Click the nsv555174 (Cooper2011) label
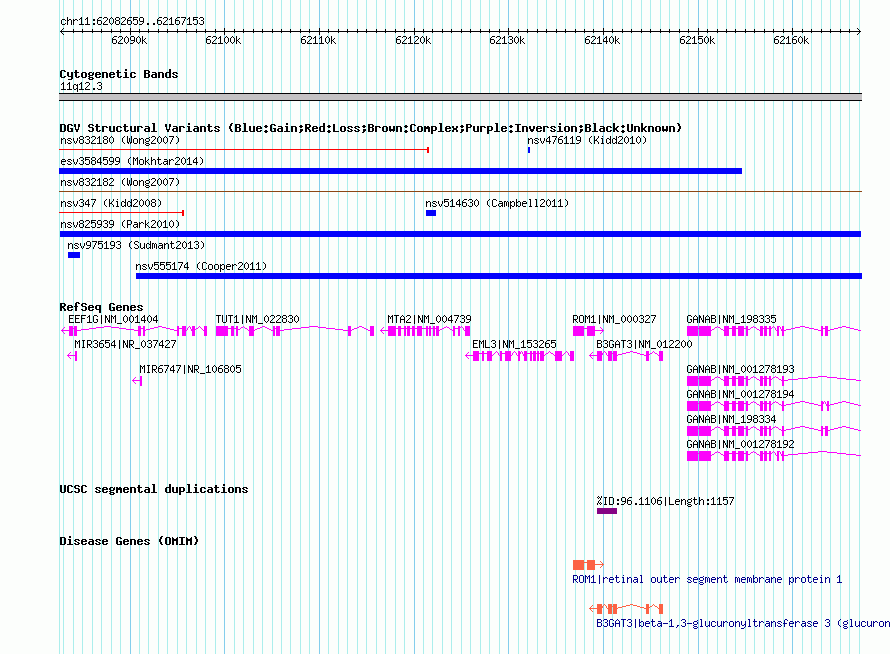The width and height of the screenshot is (890, 654). [x=201, y=266]
